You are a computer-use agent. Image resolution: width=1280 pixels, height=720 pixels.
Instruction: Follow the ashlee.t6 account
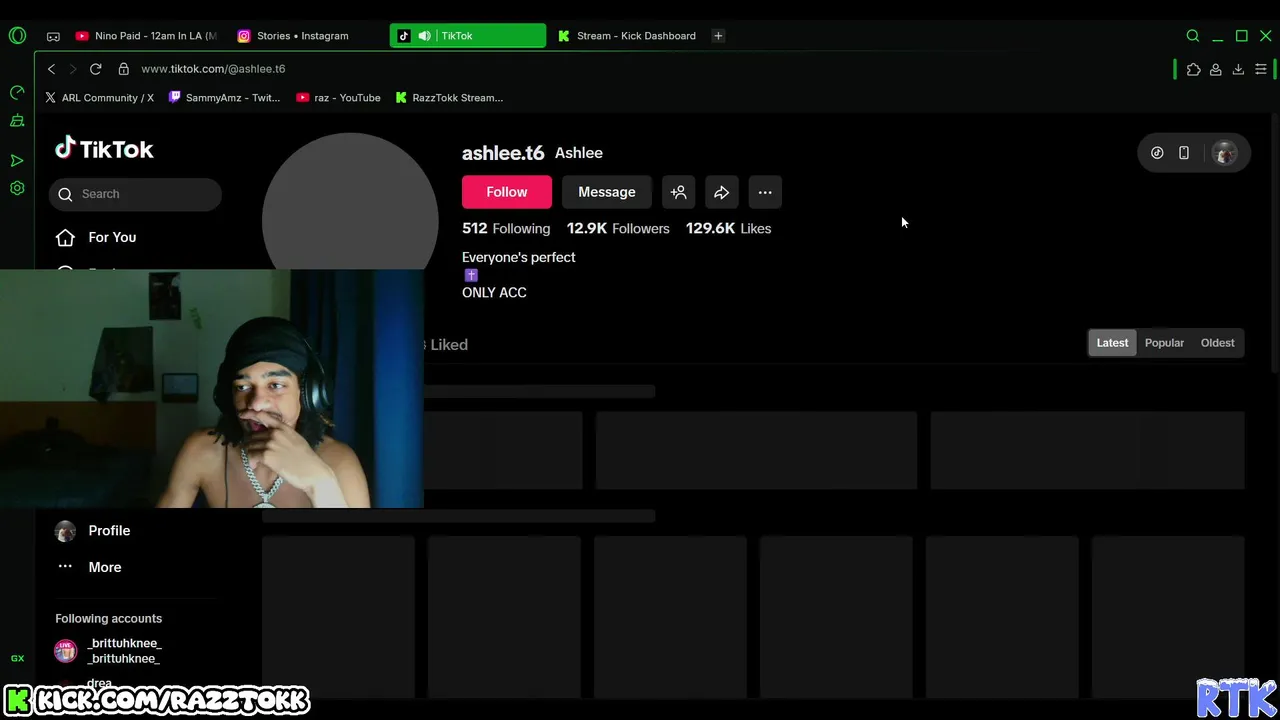[507, 192]
